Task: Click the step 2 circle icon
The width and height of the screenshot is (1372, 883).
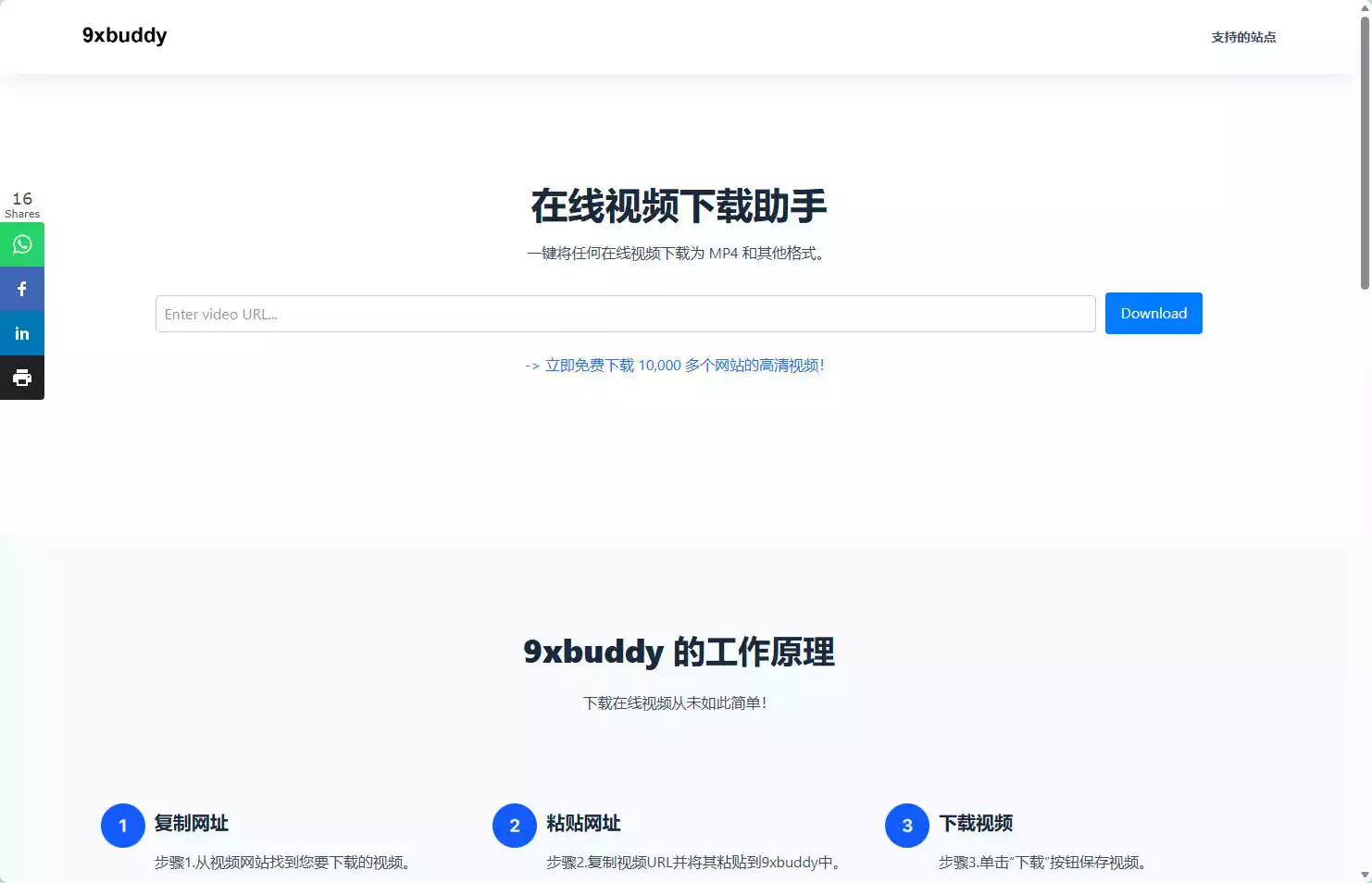Action: [x=515, y=826]
